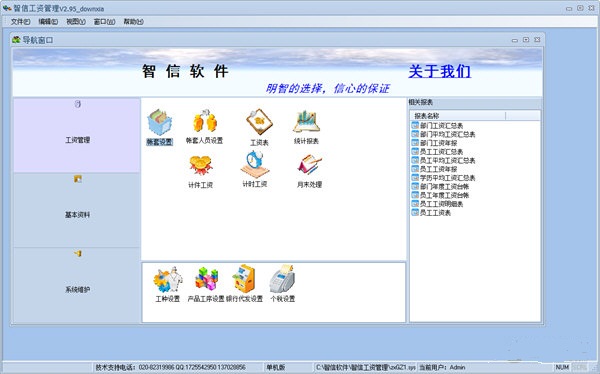600x374 pixels.
Task: Switch to the 系统维护 sidebar section
Action: pyautogui.click(x=77, y=285)
